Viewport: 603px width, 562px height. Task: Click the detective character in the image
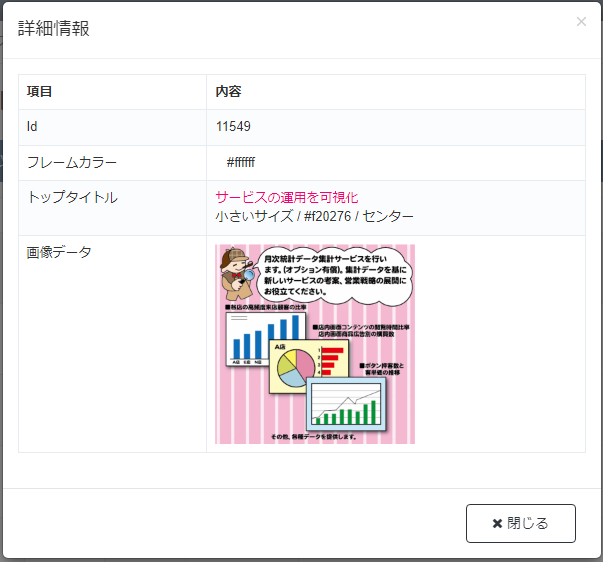tap(237, 274)
